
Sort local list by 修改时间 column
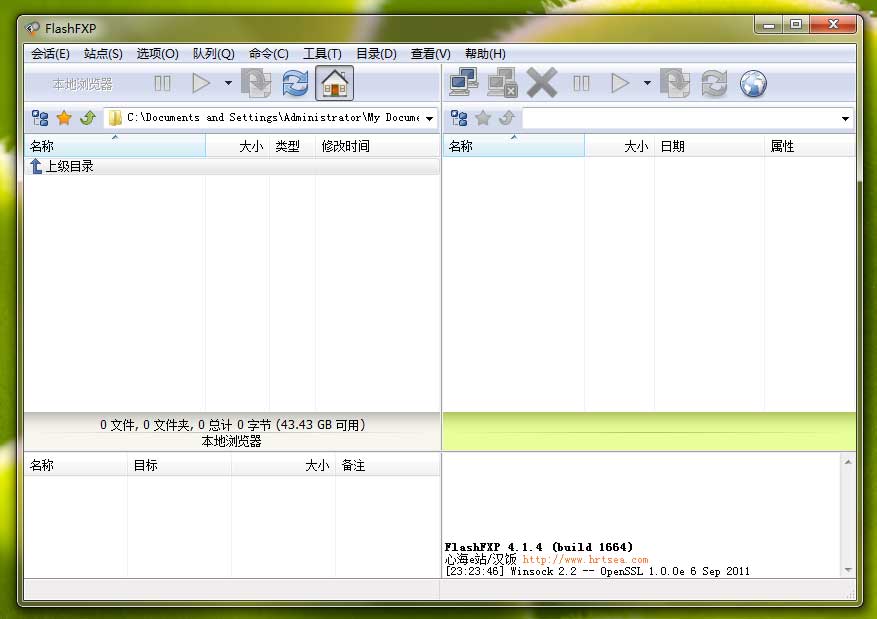tap(378, 146)
